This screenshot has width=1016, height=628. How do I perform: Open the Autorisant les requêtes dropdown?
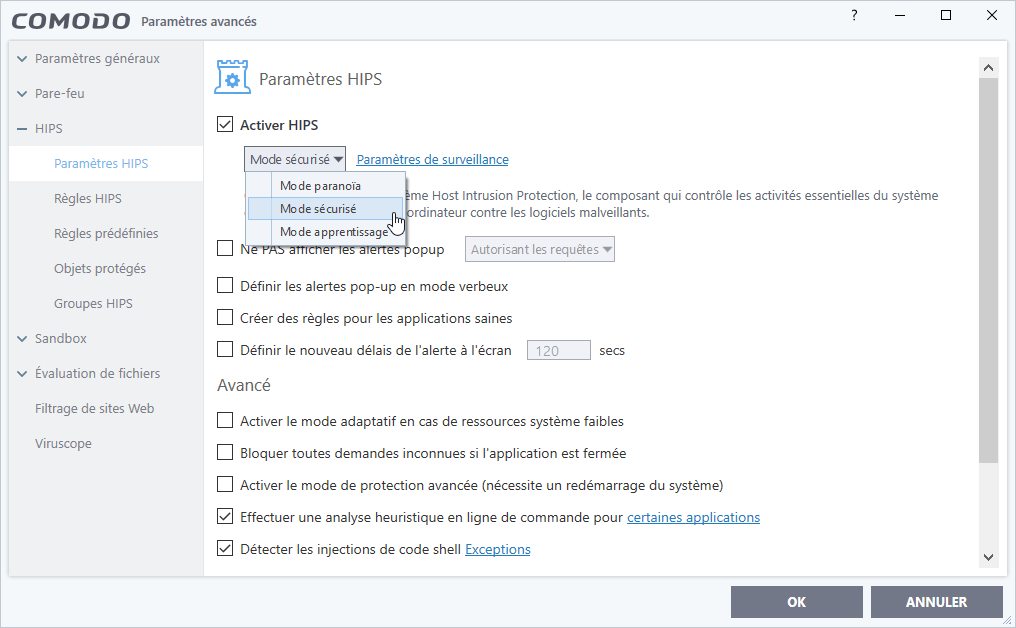pyautogui.click(x=540, y=250)
